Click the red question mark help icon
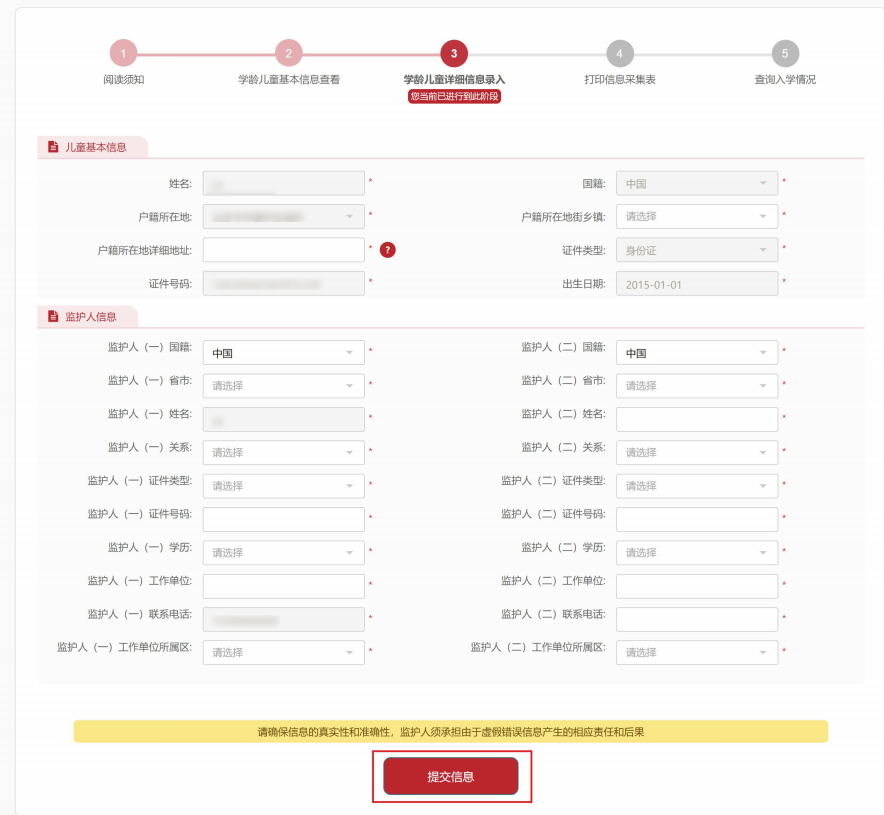Screen dimensions: 884x815 tap(388, 250)
